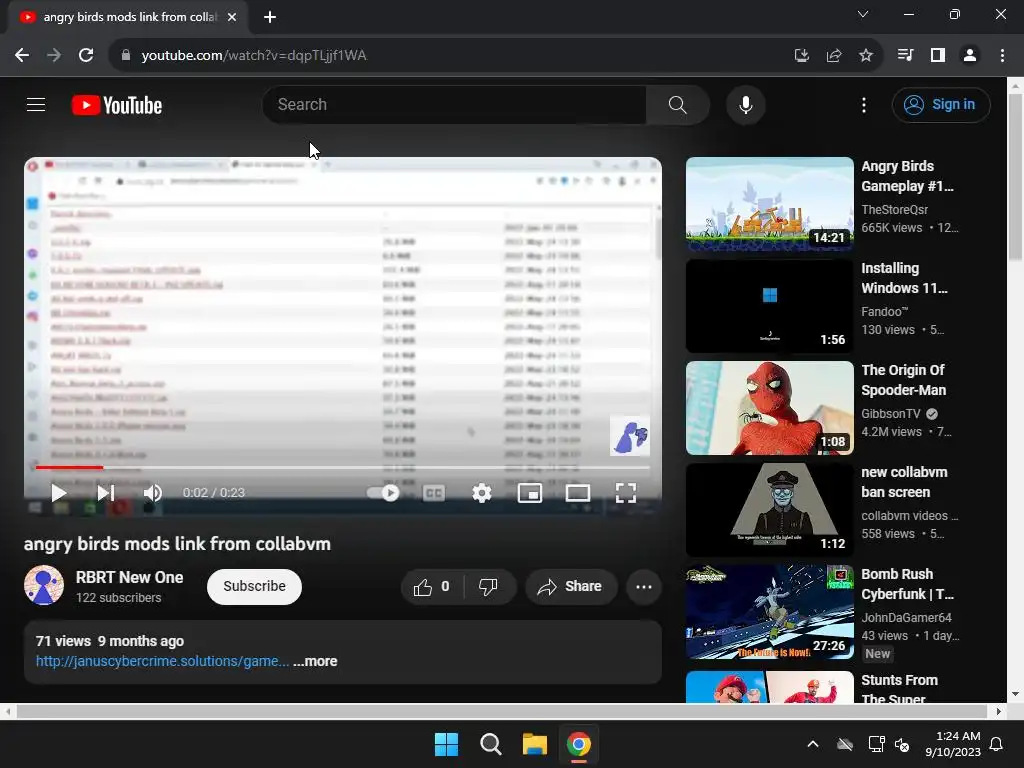Open the RBRT New One channel name

click(x=129, y=577)
